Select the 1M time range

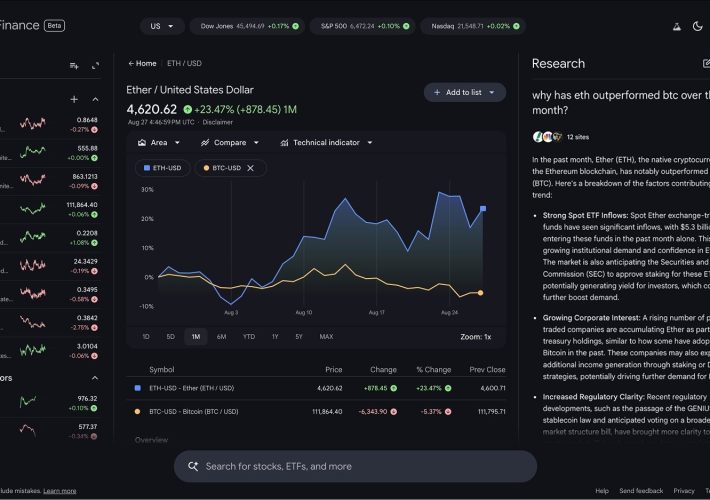tap(196, 337)
